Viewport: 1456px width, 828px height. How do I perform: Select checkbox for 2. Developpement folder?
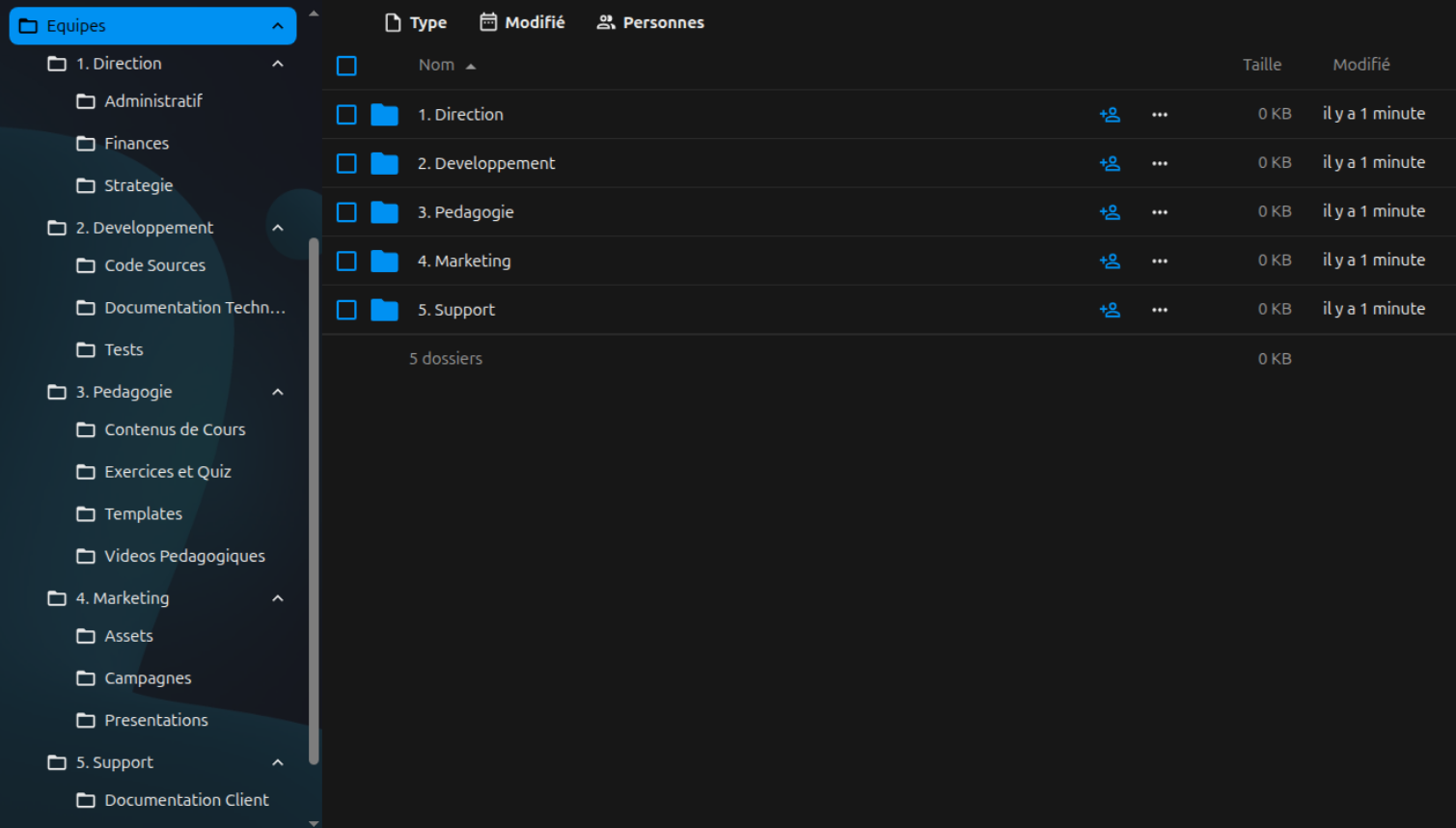(x=346, y=163)
